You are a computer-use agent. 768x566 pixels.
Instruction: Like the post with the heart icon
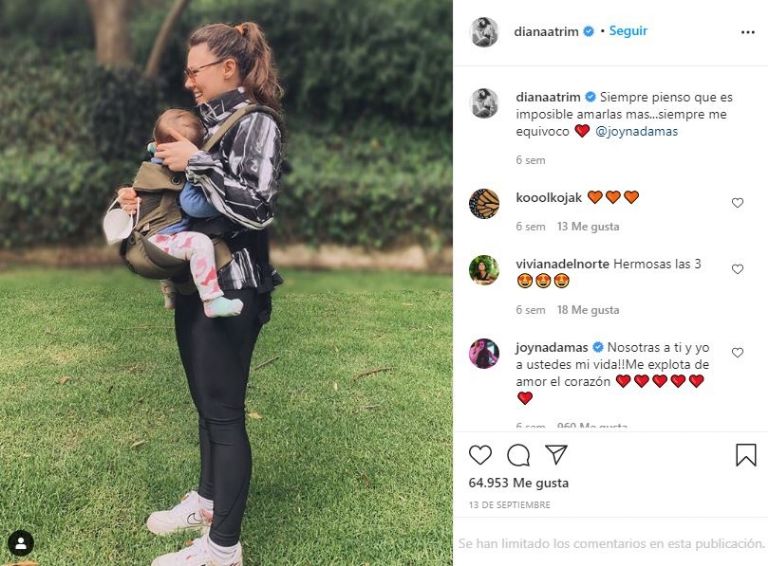coord(480,455)
